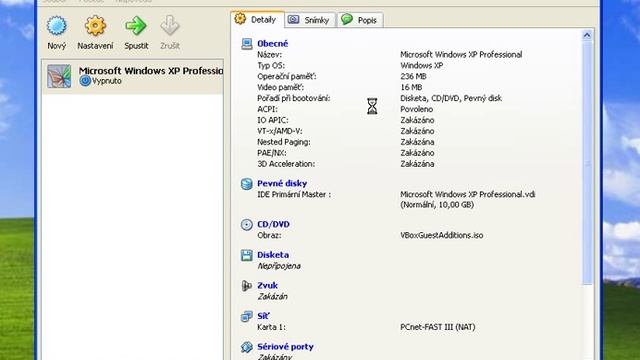Click the 'IDE Primární Master :' label

[294, 195]
